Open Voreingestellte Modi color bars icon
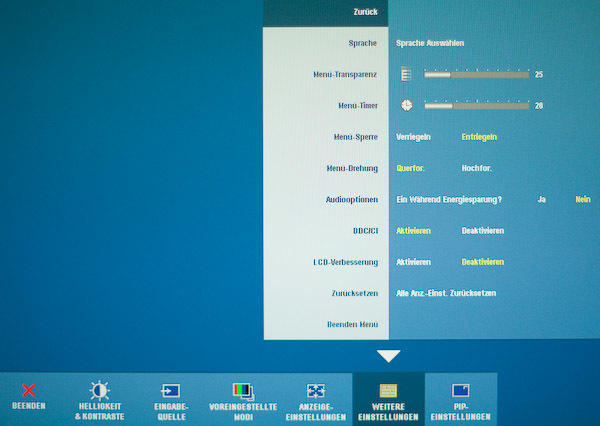The image size is (600, 426). (x=243, y=391)
